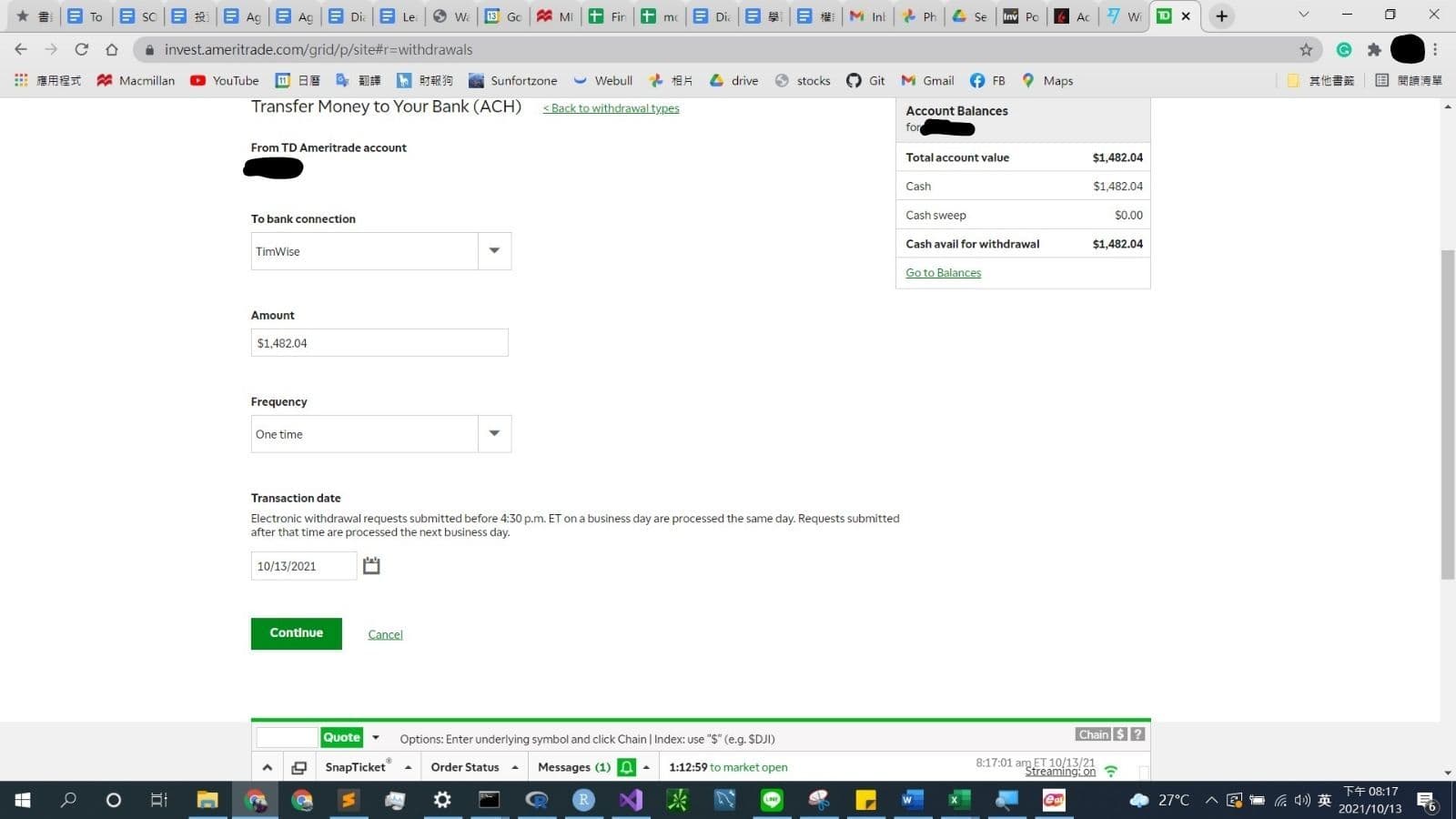Screen dimensions: 1456x819
Task: Open the question mark help icon
Action: pos(1137,734)
